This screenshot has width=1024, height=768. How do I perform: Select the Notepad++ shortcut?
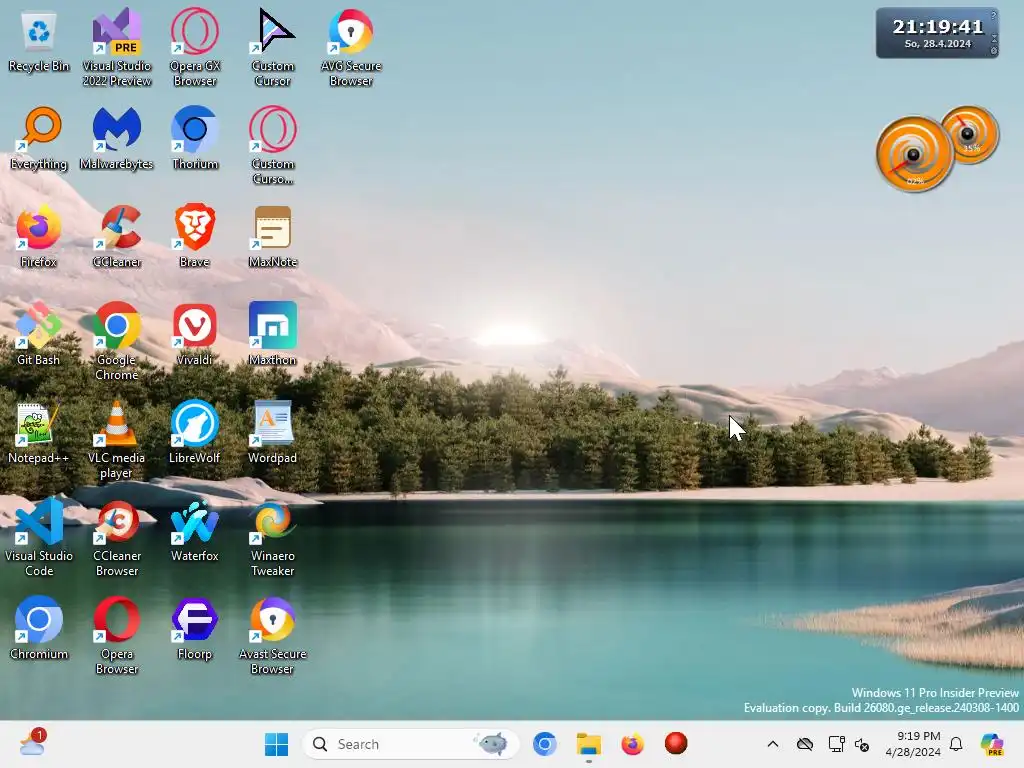pyautogui.click(x=39, y=432)
